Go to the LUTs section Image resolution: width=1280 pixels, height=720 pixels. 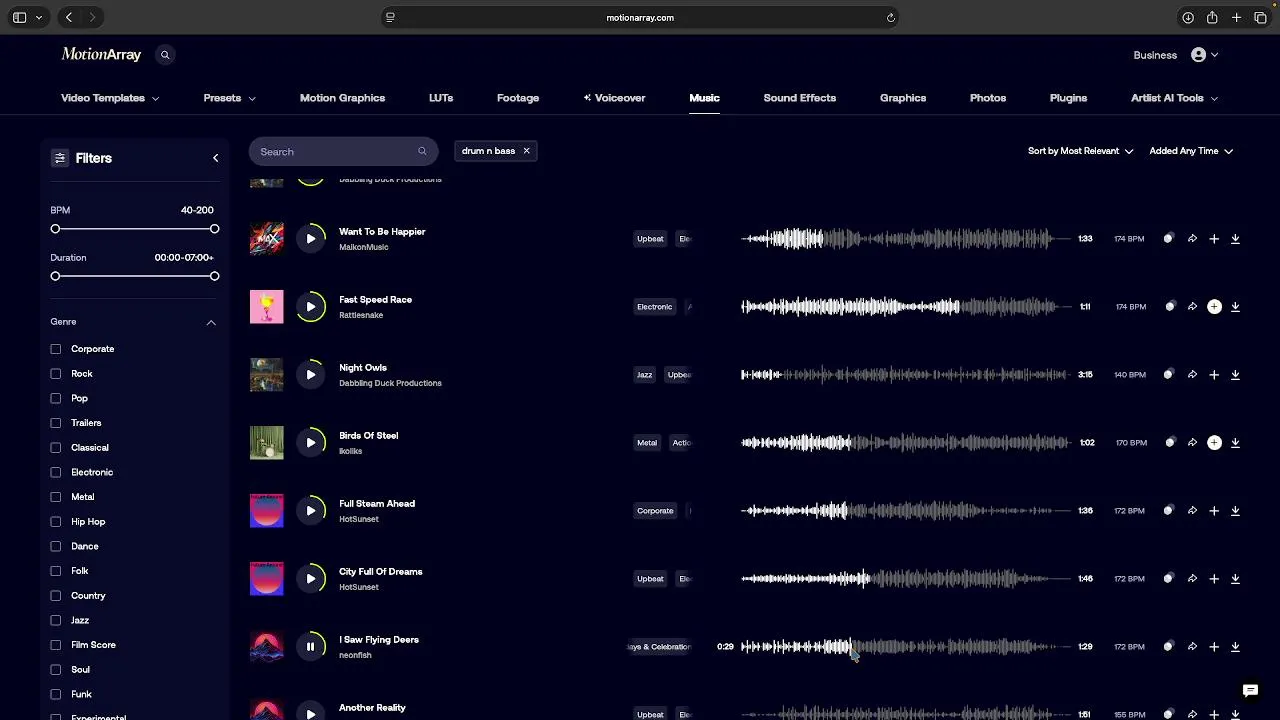point(441,98)
